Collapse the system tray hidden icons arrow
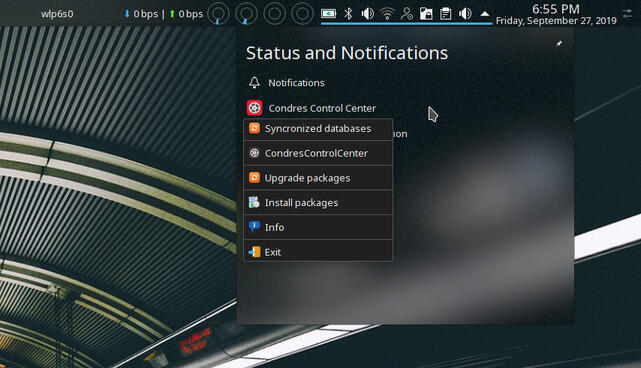Viewport: 641px width, 368px height. (x=484, y=14)
